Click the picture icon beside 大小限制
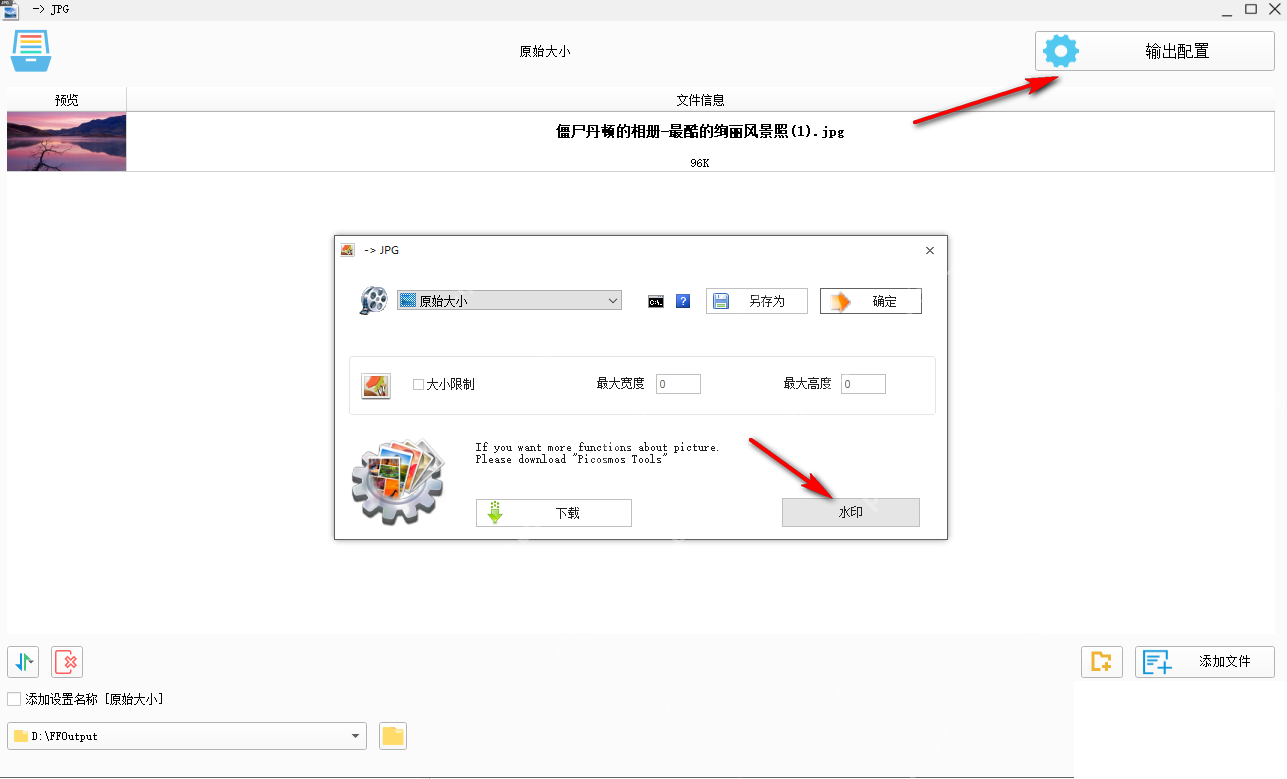 tap(376, 385)
